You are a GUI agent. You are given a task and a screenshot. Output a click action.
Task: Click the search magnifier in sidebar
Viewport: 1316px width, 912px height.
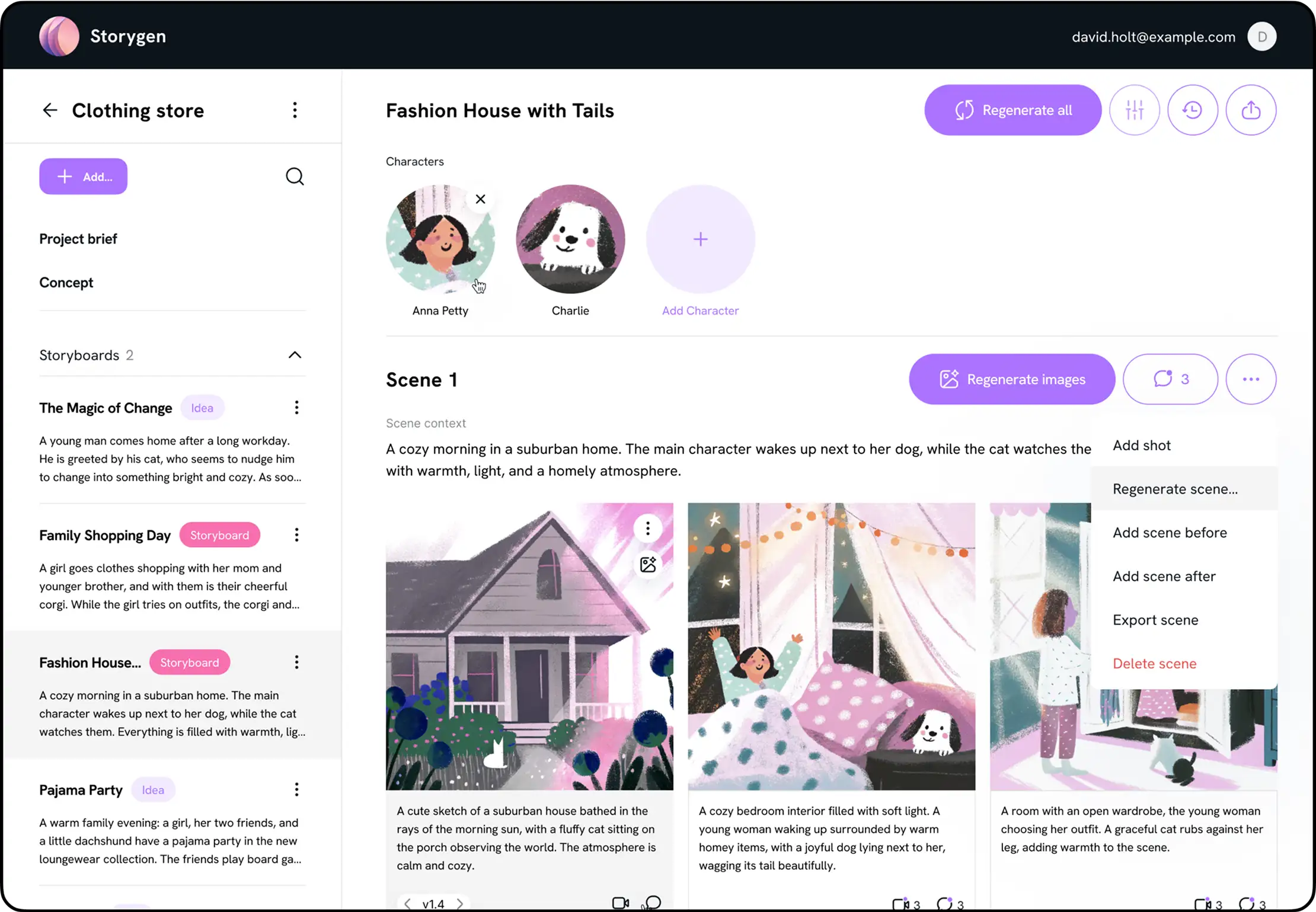pos(295,177)
